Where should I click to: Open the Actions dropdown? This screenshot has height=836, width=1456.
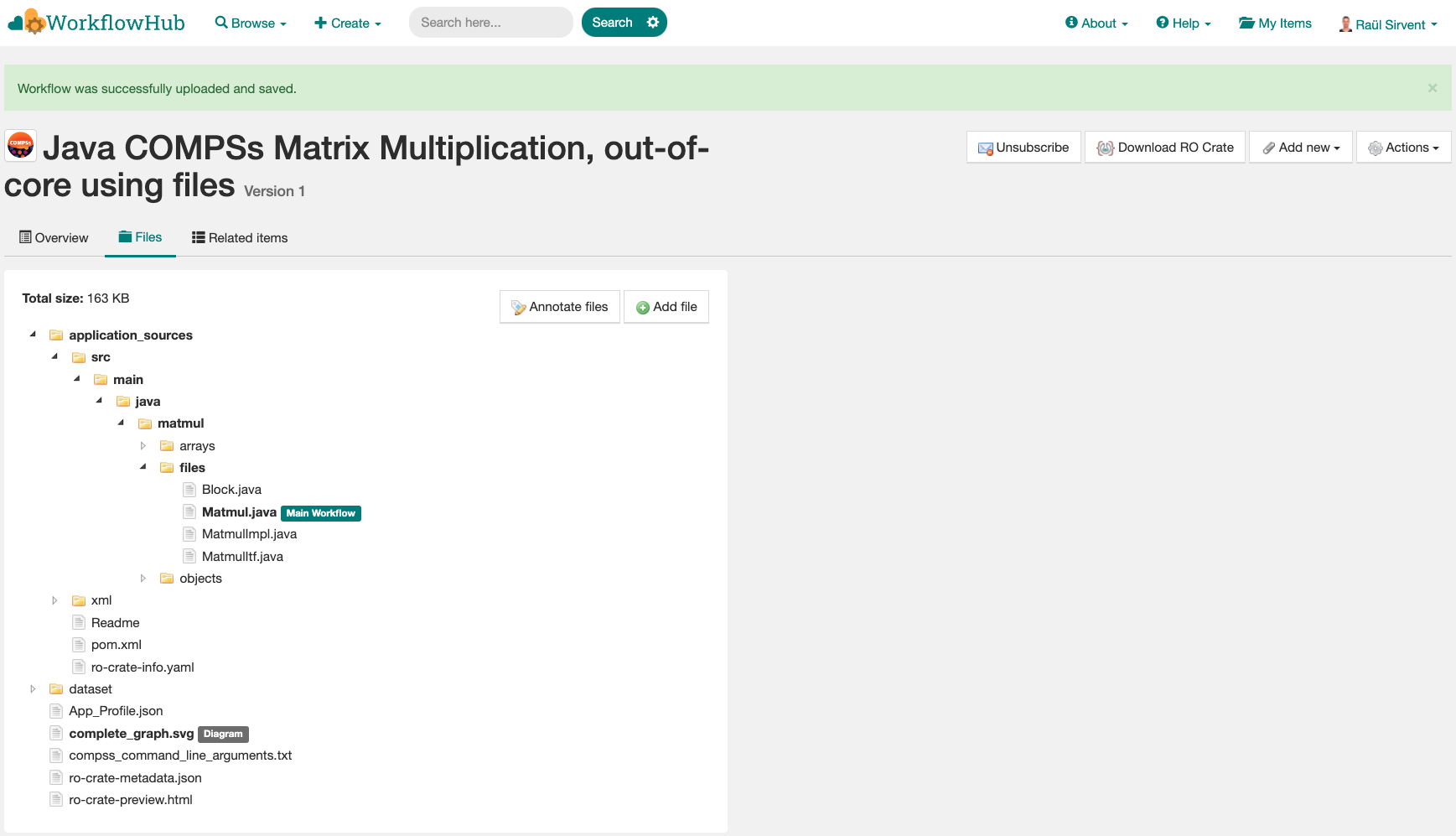1404,148
